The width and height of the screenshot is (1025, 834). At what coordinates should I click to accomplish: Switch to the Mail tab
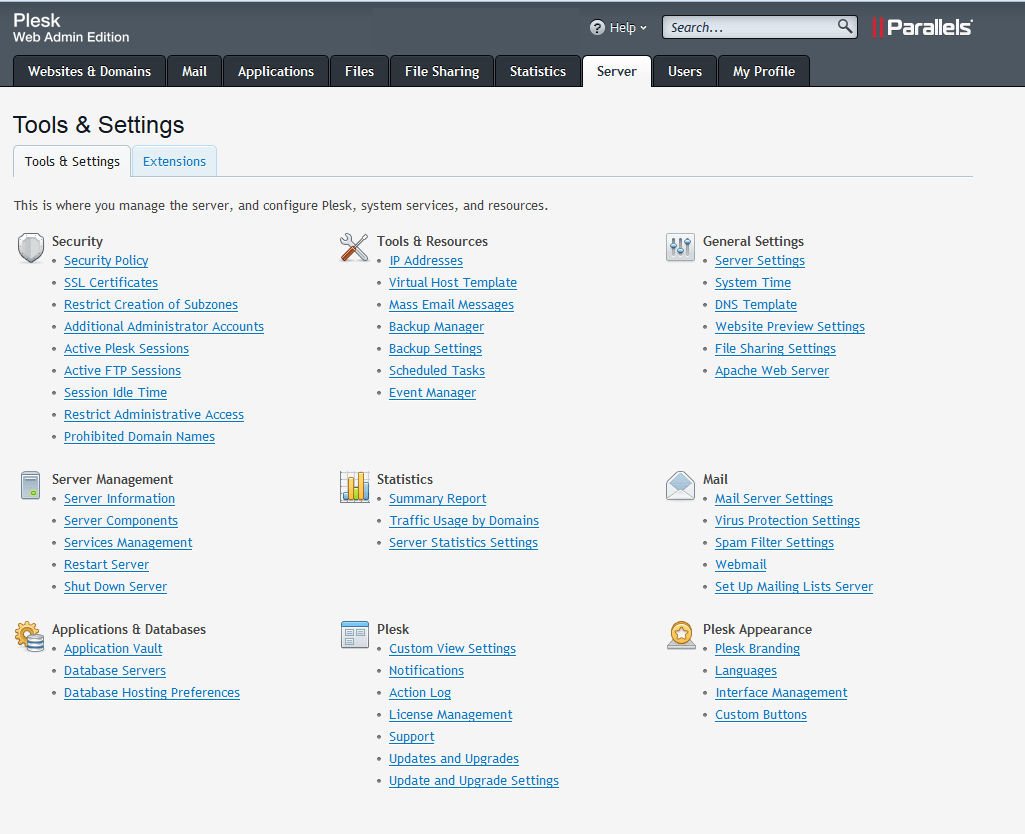tap(194, 71)
